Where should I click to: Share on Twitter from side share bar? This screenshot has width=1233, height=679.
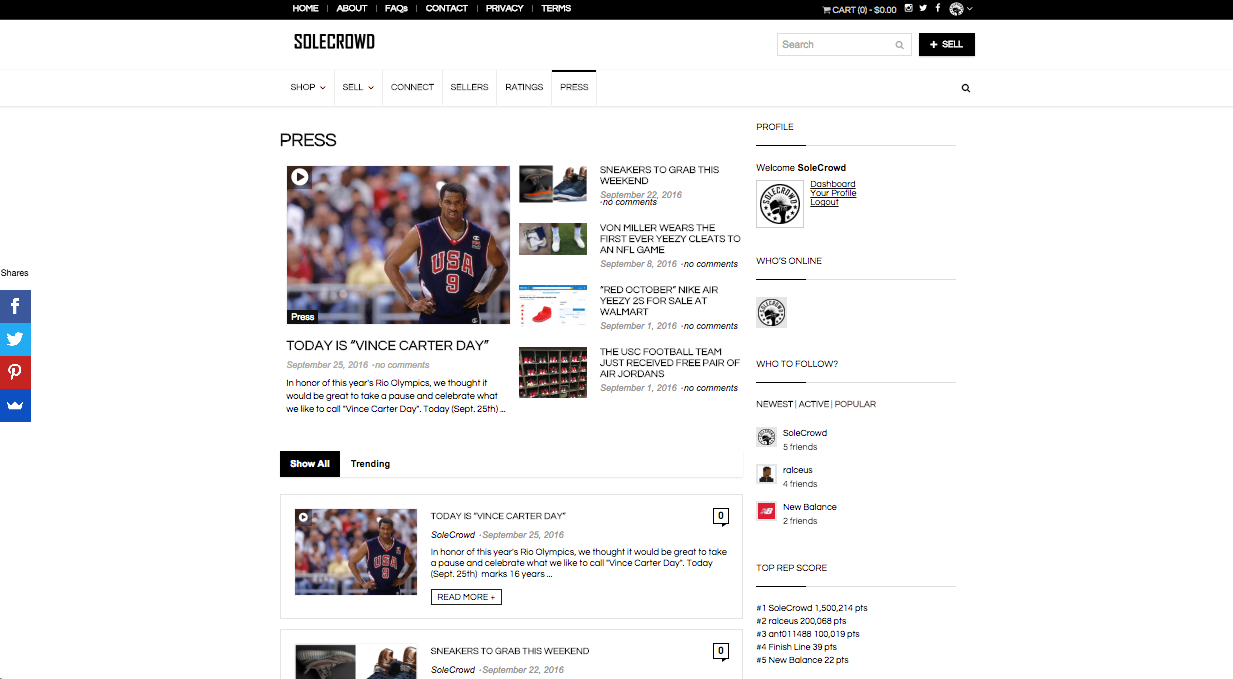point(15,339)
